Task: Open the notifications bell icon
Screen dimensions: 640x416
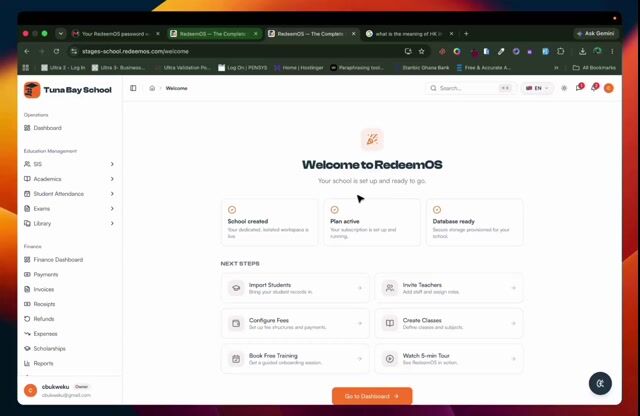Action: point(594,87)
